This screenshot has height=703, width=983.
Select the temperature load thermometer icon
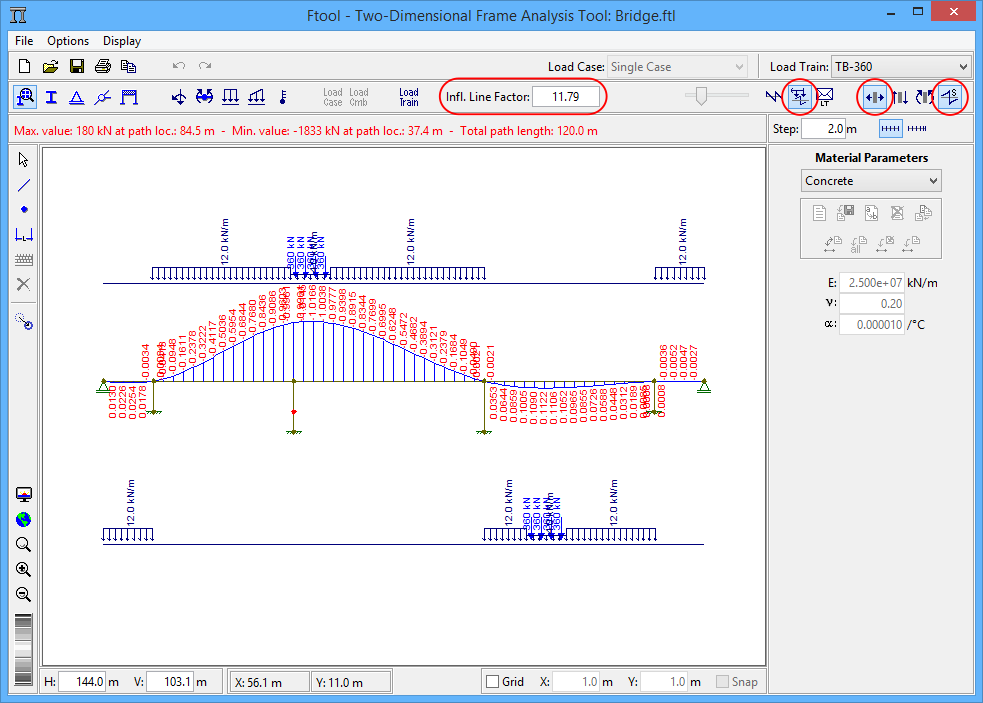282,97
